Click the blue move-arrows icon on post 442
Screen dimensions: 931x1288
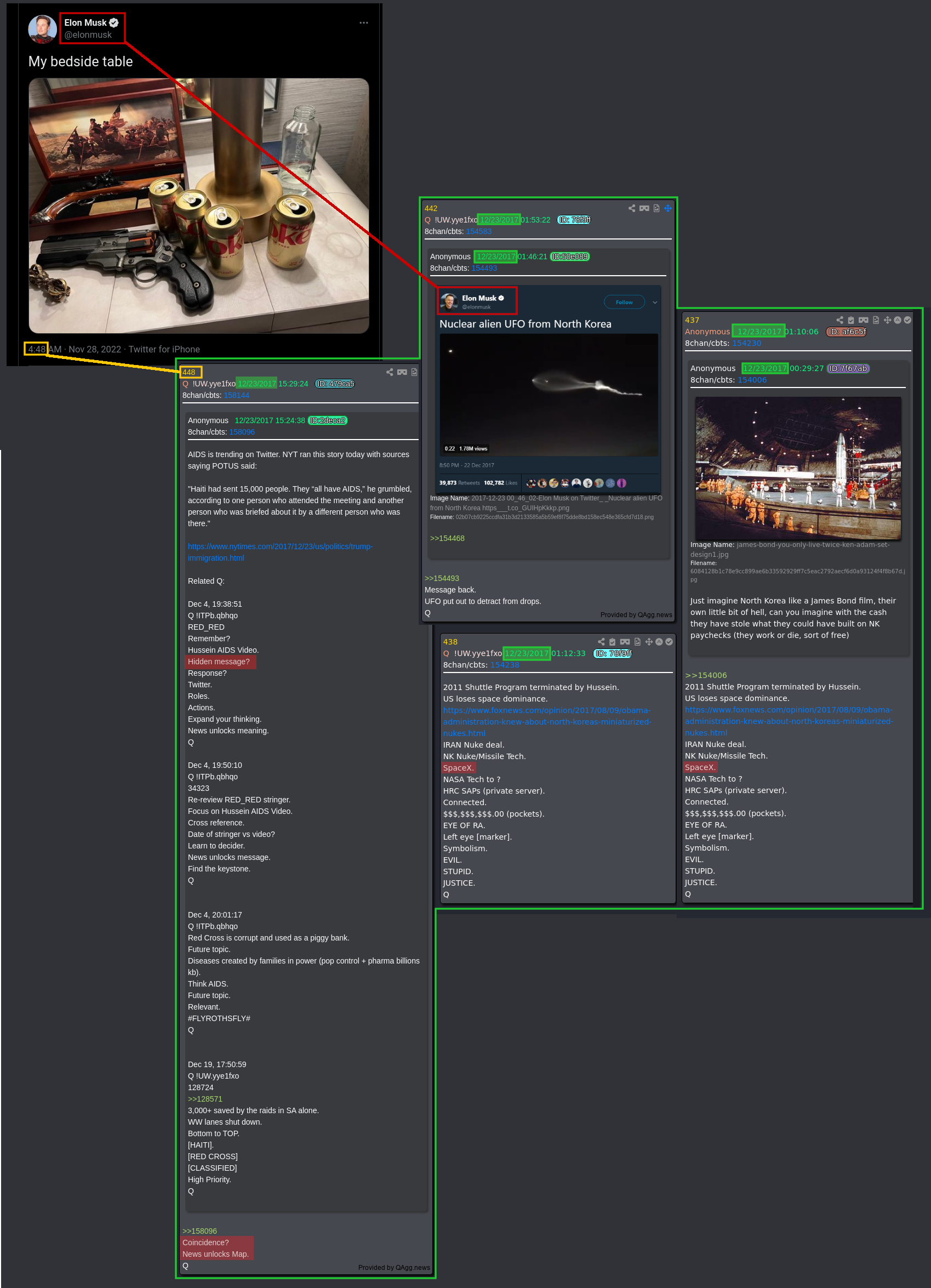pos(668,208)
